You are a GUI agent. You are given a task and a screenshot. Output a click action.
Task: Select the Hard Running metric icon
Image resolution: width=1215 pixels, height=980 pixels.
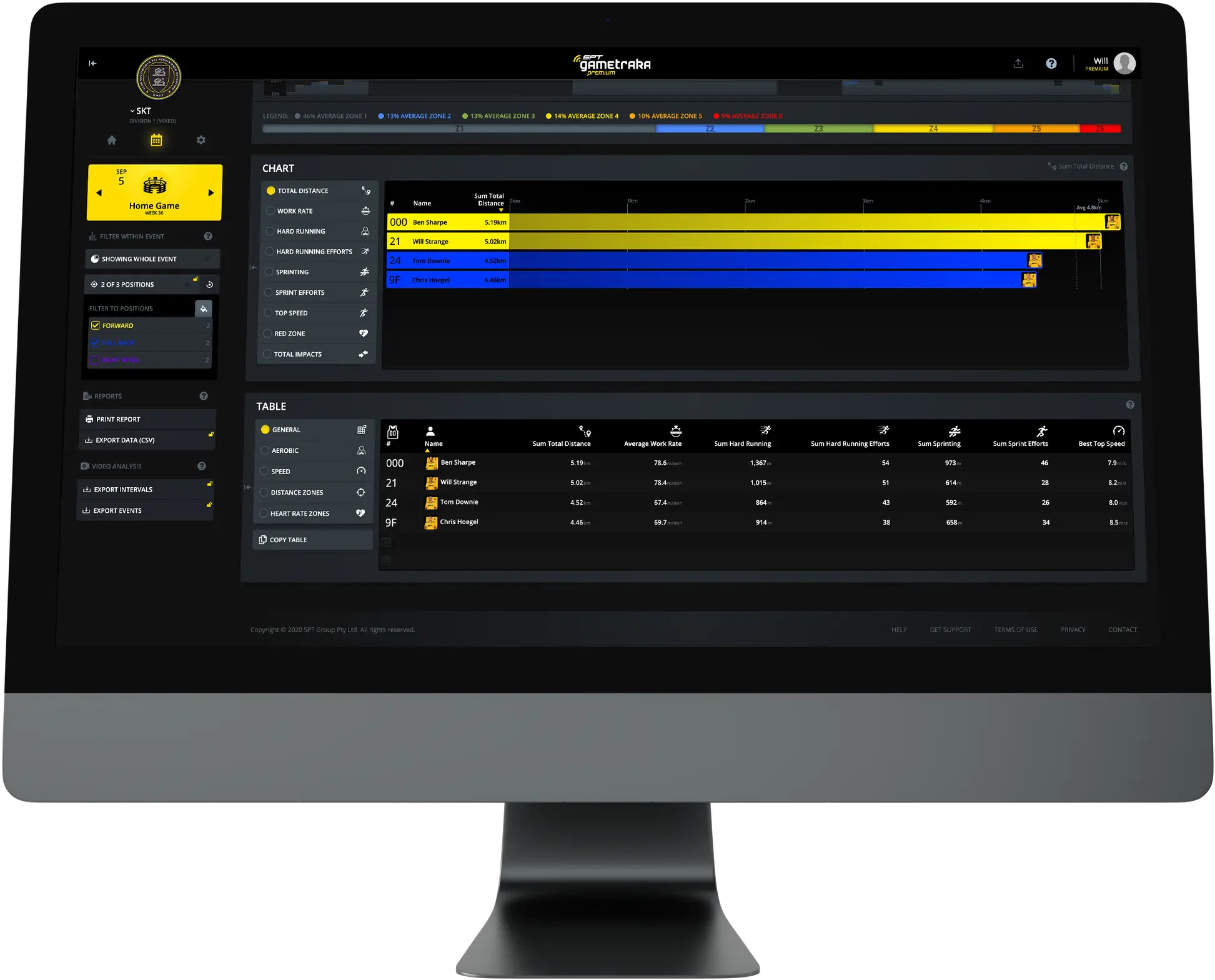[x=364, y=231]
